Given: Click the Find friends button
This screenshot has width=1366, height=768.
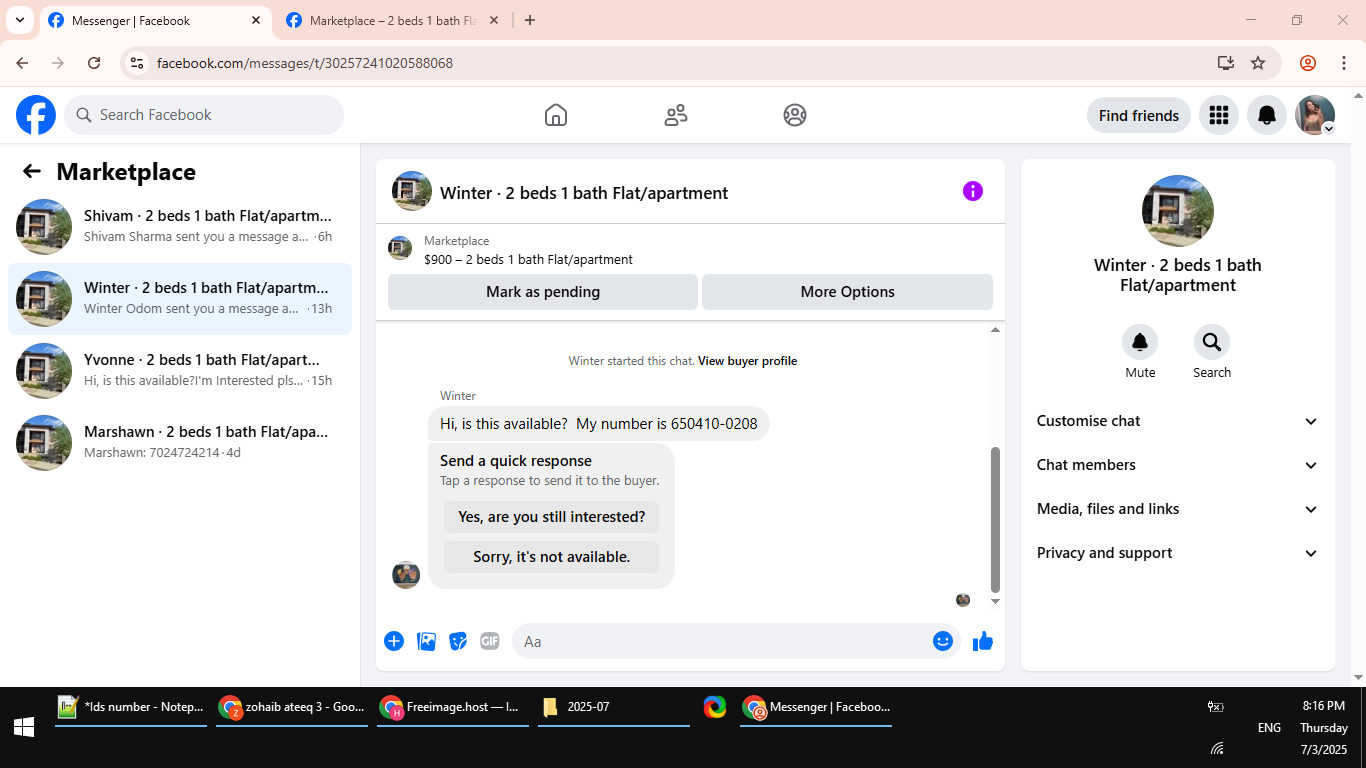Looking at the screenshot, I should click(x=1139, y=115).
